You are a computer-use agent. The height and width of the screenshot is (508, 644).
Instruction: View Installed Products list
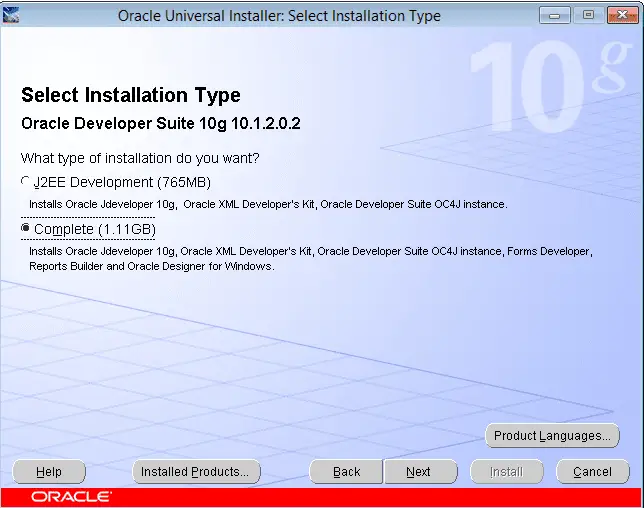coord(196,472)
